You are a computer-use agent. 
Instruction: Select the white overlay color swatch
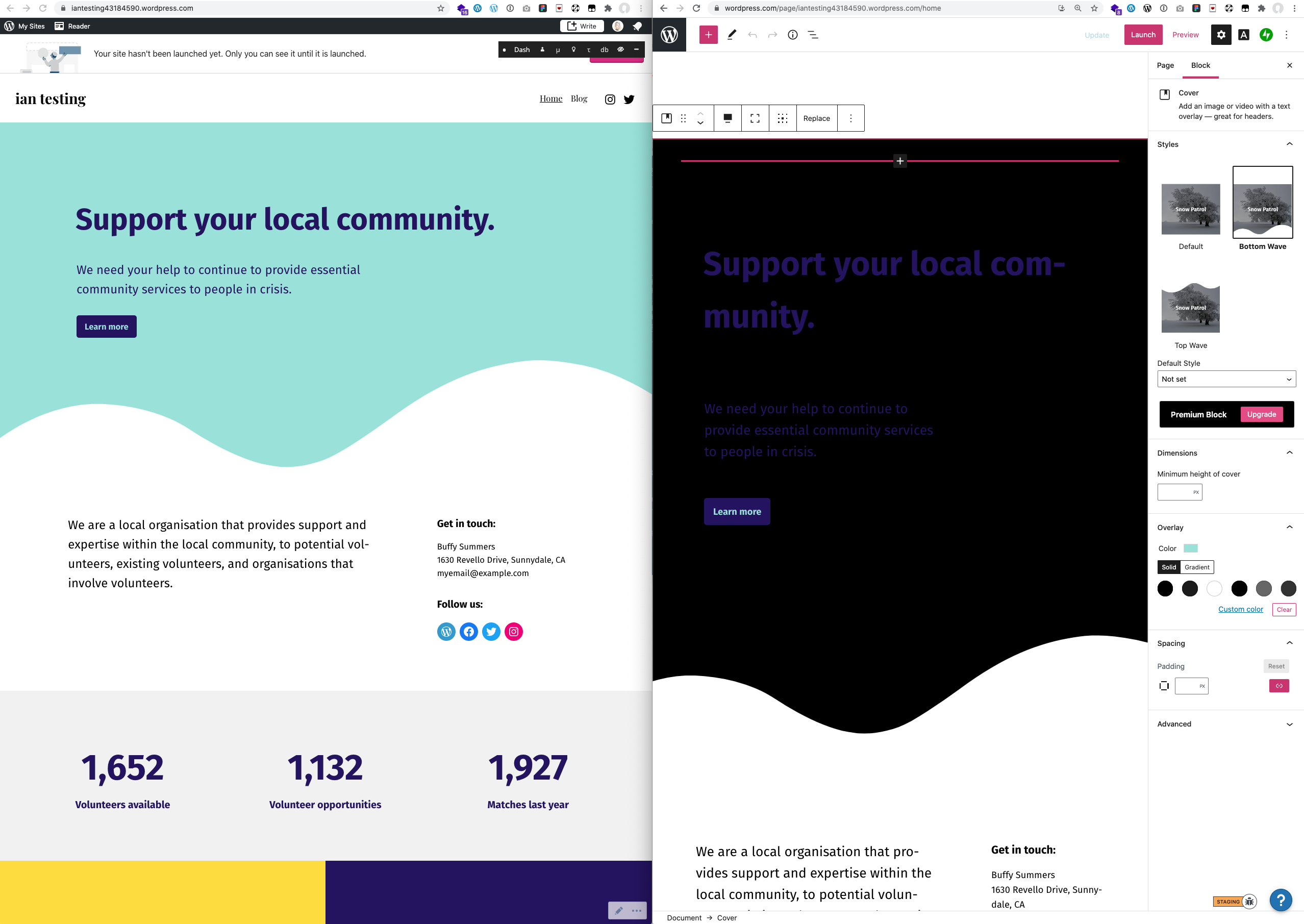(1215, 589)
